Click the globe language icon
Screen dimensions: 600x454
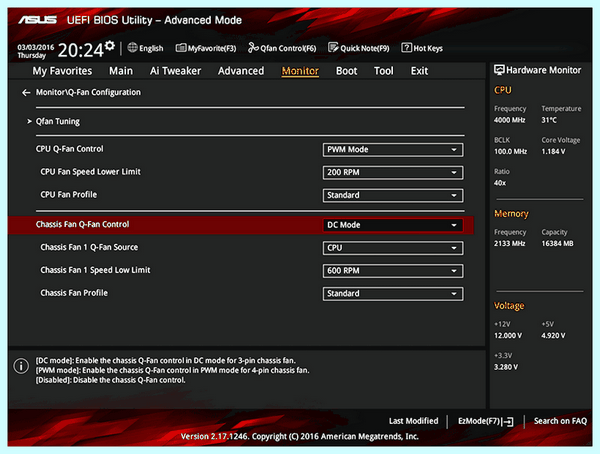coord(132,48)
